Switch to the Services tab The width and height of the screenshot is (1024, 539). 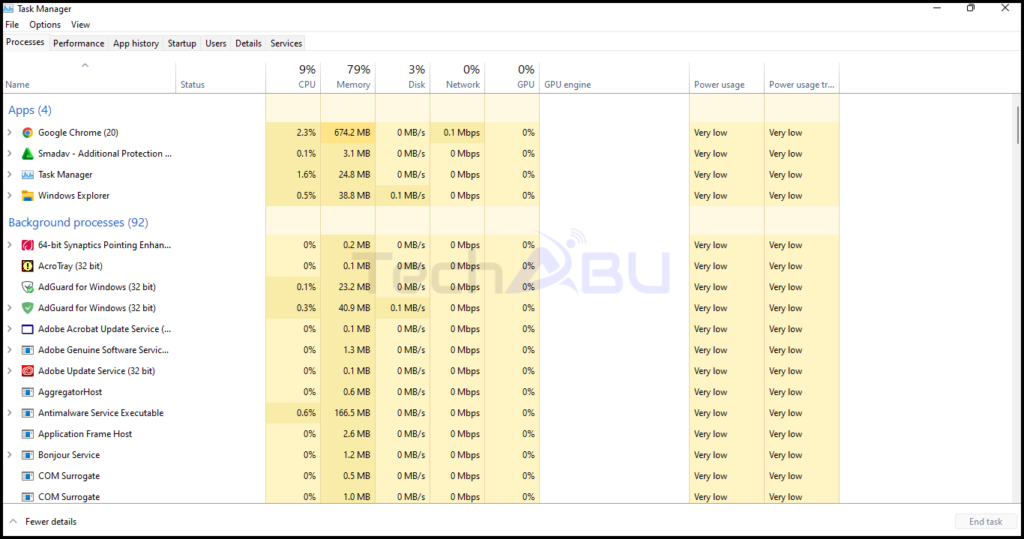[286, 43]
